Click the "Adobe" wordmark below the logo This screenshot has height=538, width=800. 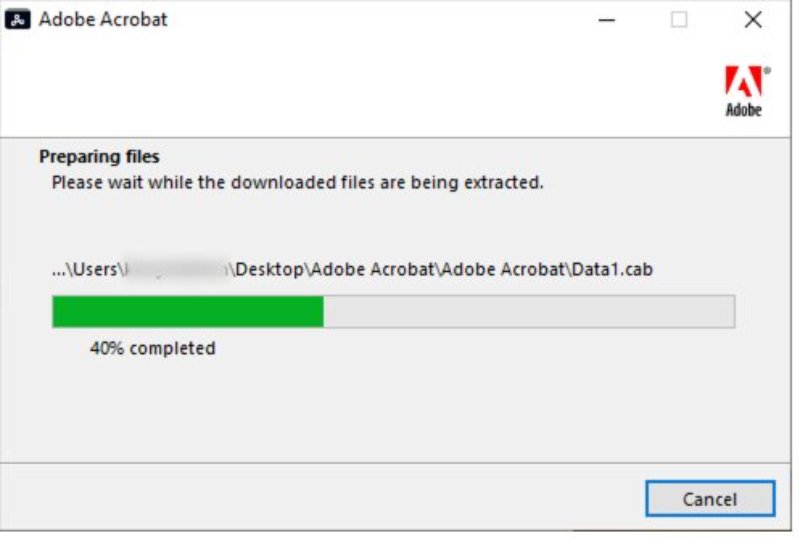(x=743, y=110)
